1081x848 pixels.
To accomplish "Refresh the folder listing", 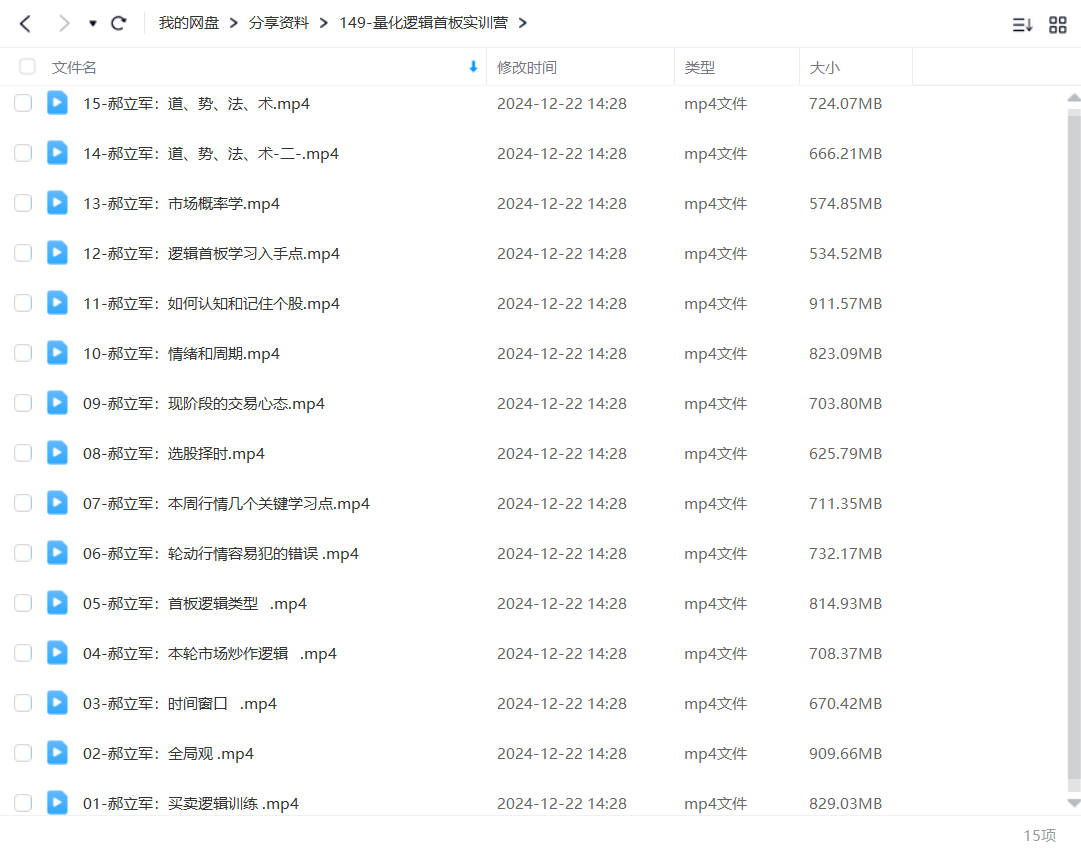I will coord(119,24).
